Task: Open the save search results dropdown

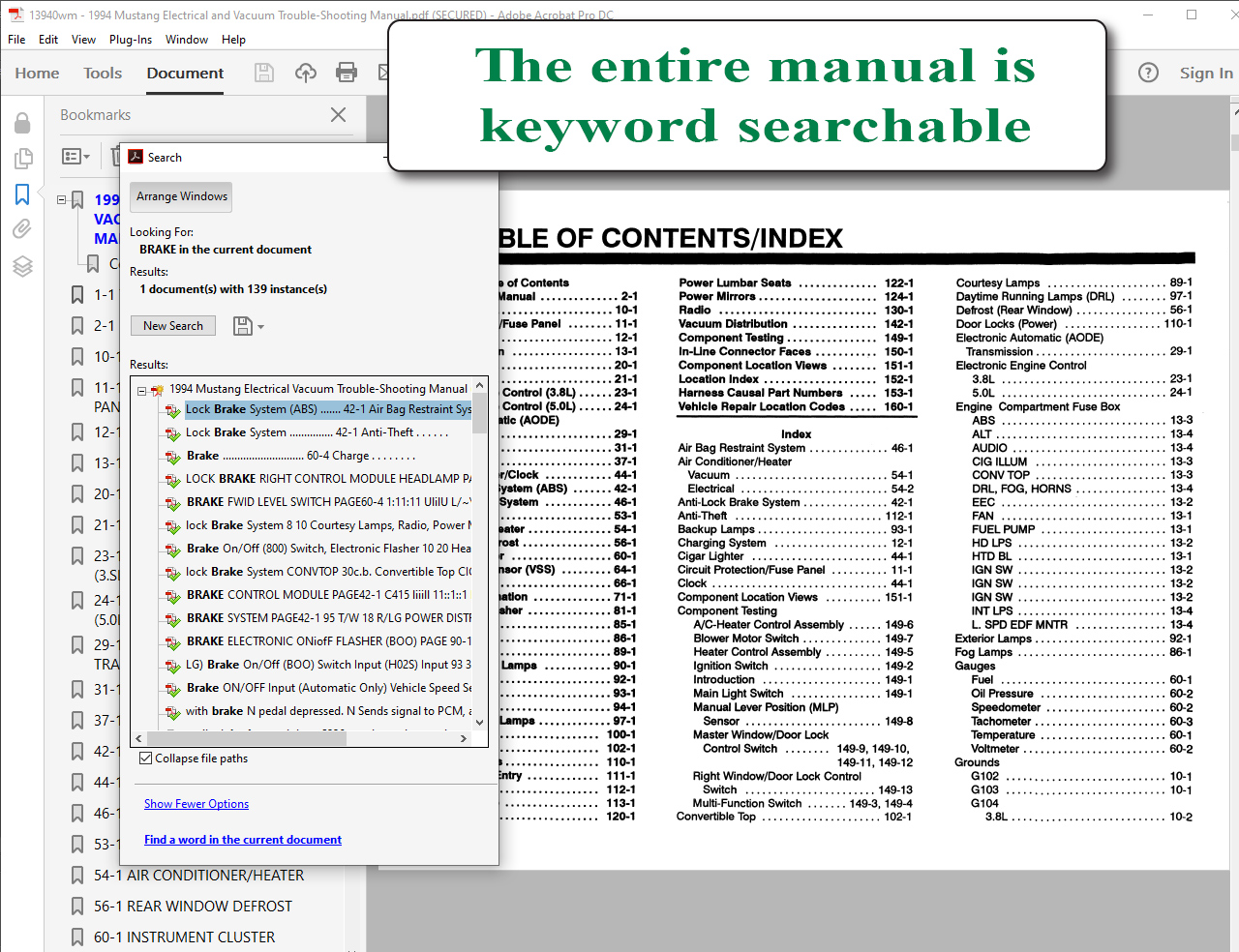Action: 249,326
